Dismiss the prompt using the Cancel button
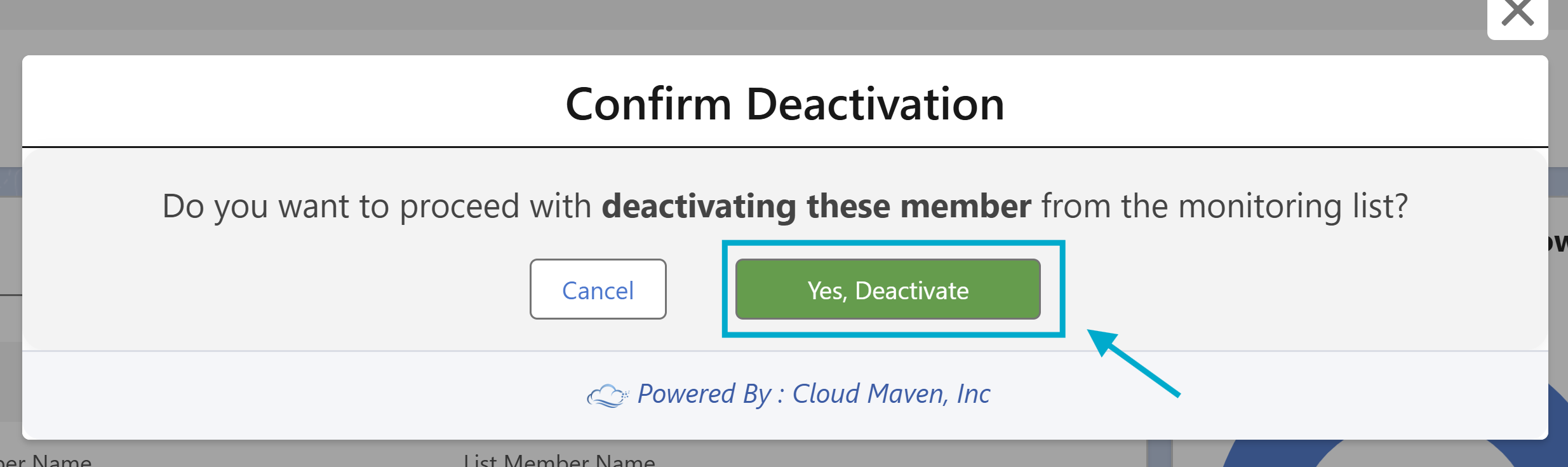 coord(598,289)
